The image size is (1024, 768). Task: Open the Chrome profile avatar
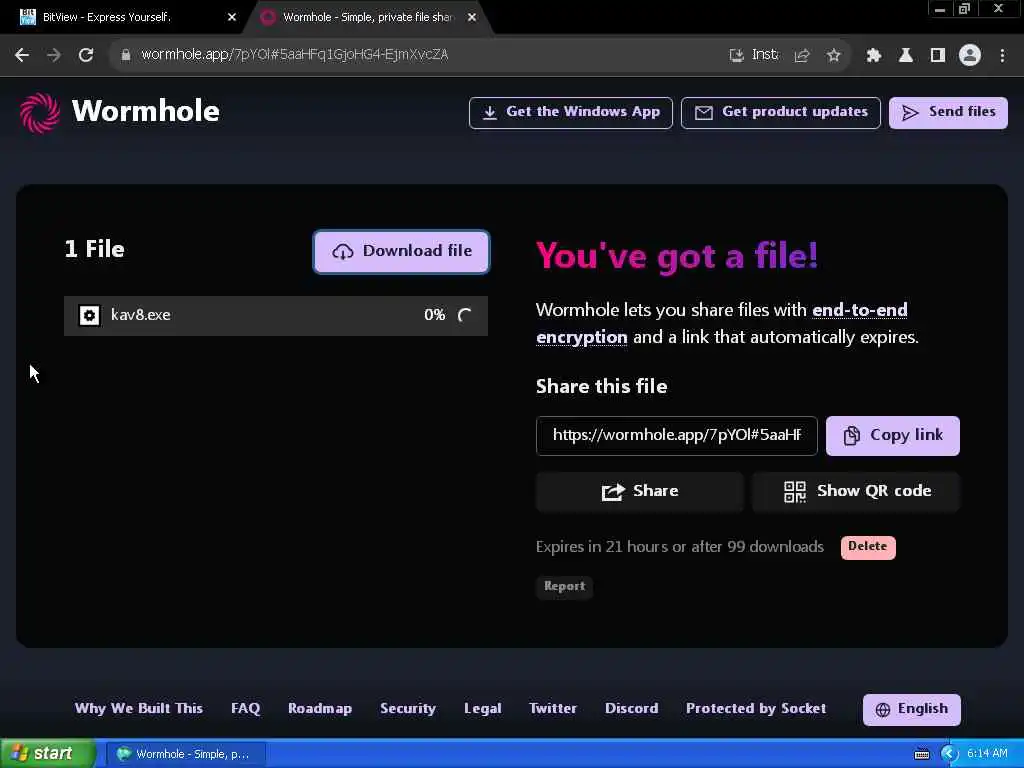[x=970, y=55]
